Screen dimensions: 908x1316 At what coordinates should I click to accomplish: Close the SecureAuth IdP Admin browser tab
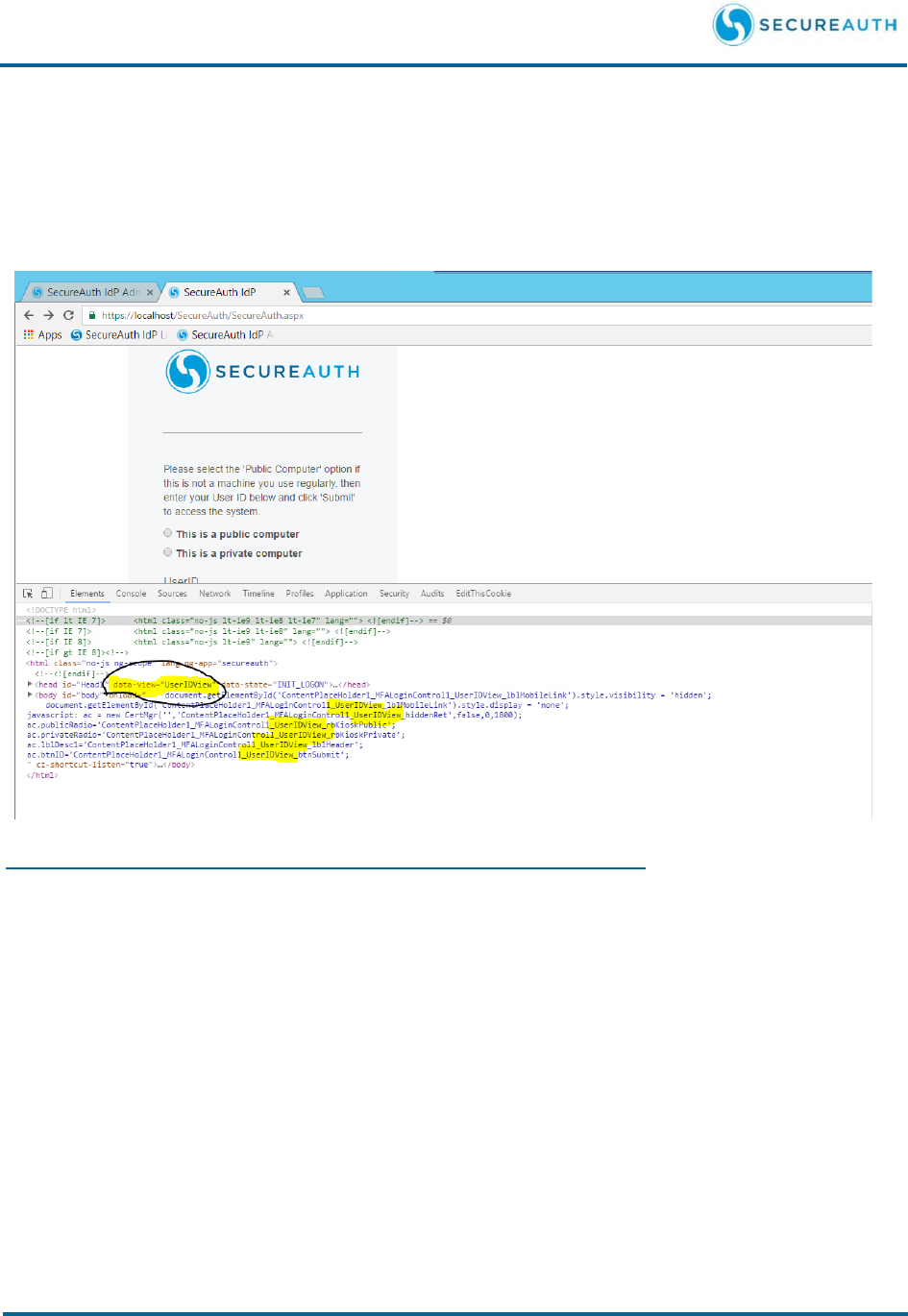(150, 292)
